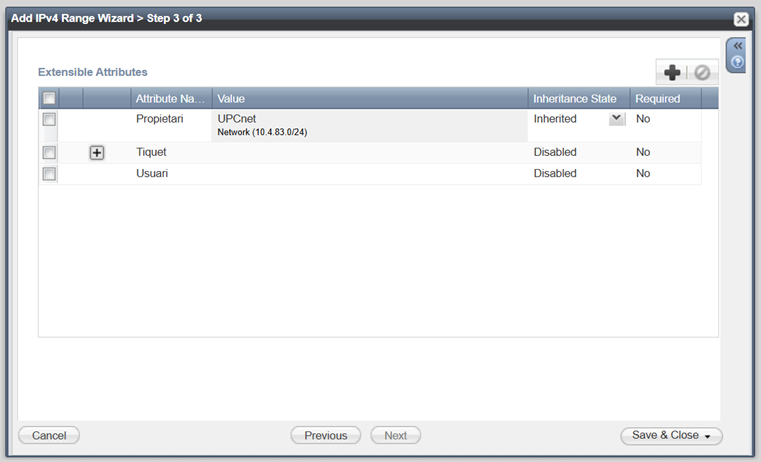This screenshot has height=462, width=761.
Task: Sort by Attribute Name column header
Action: click(x=171, y=99)
